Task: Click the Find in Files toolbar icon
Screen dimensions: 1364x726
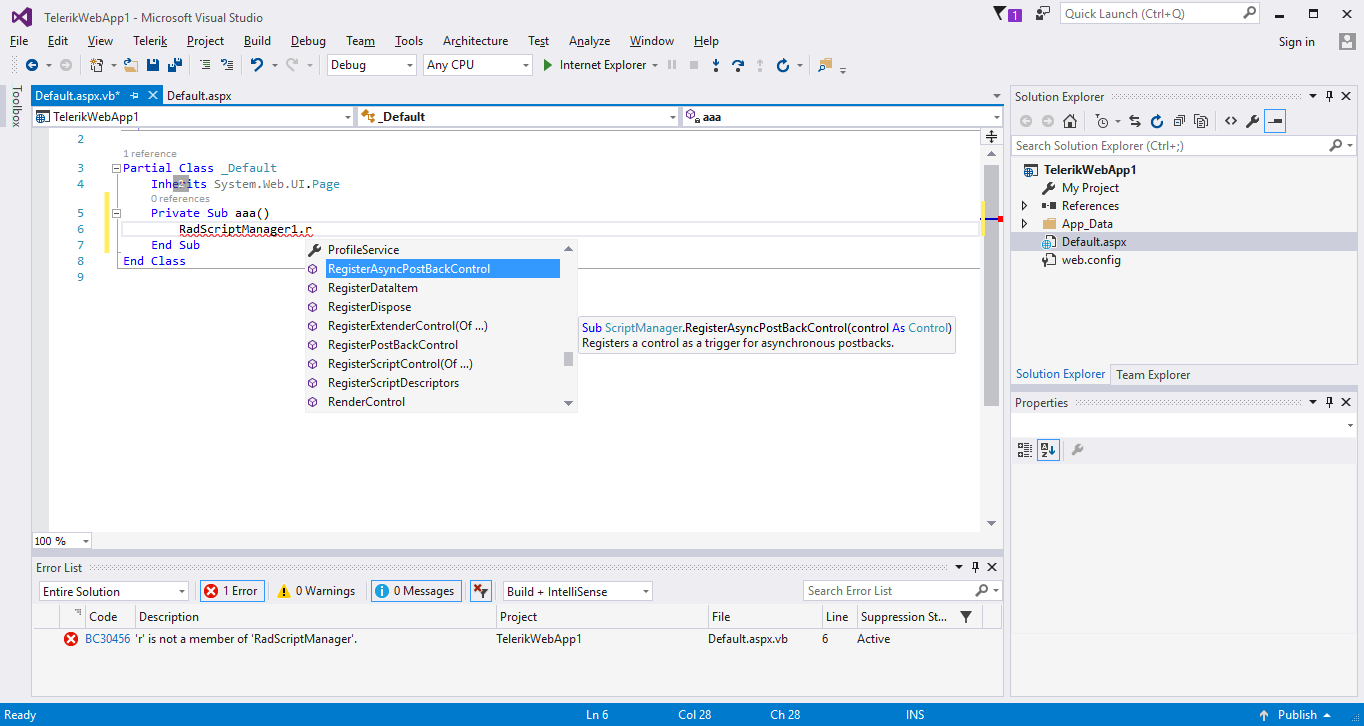Action: click(825, 65)
